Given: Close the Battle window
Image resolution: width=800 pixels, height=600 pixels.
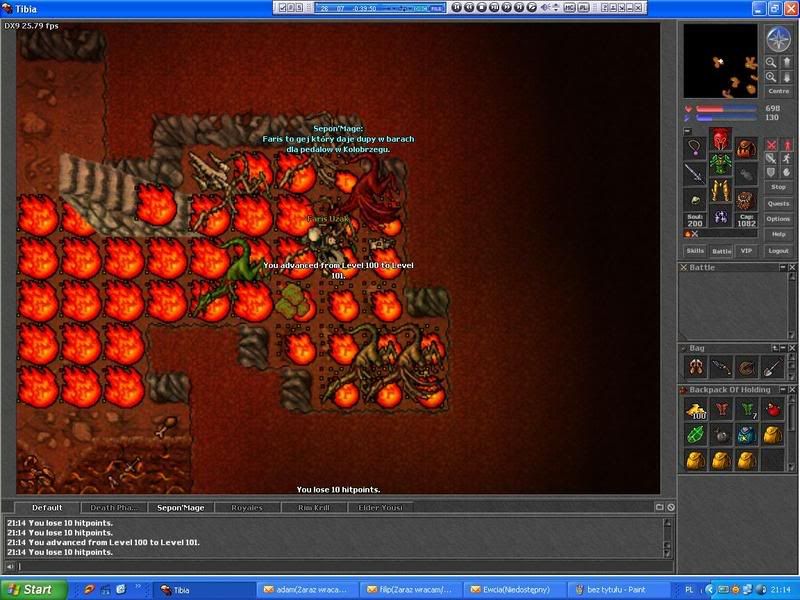Looking at the screenshot, I should [792, 267].
